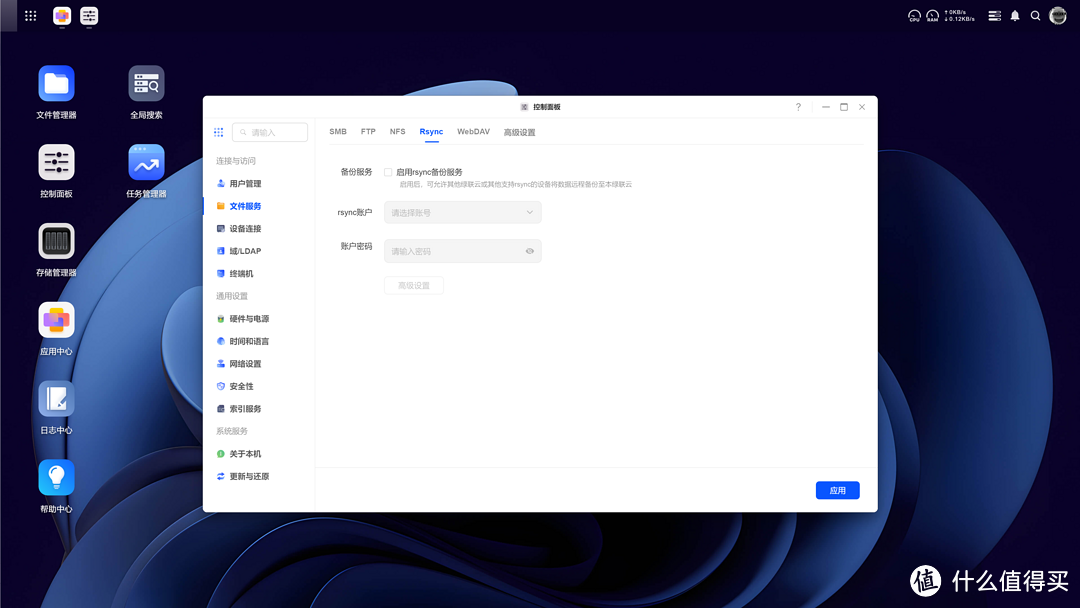Image resolution: width=1080 pixels, height=608 pixels.
Task: Switch to pinned 应用中心 in top bar
Action: point(62,15)
